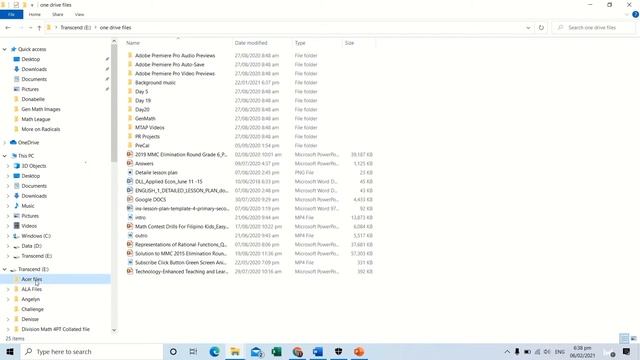Go up one folder level arrow

(39, 28)
